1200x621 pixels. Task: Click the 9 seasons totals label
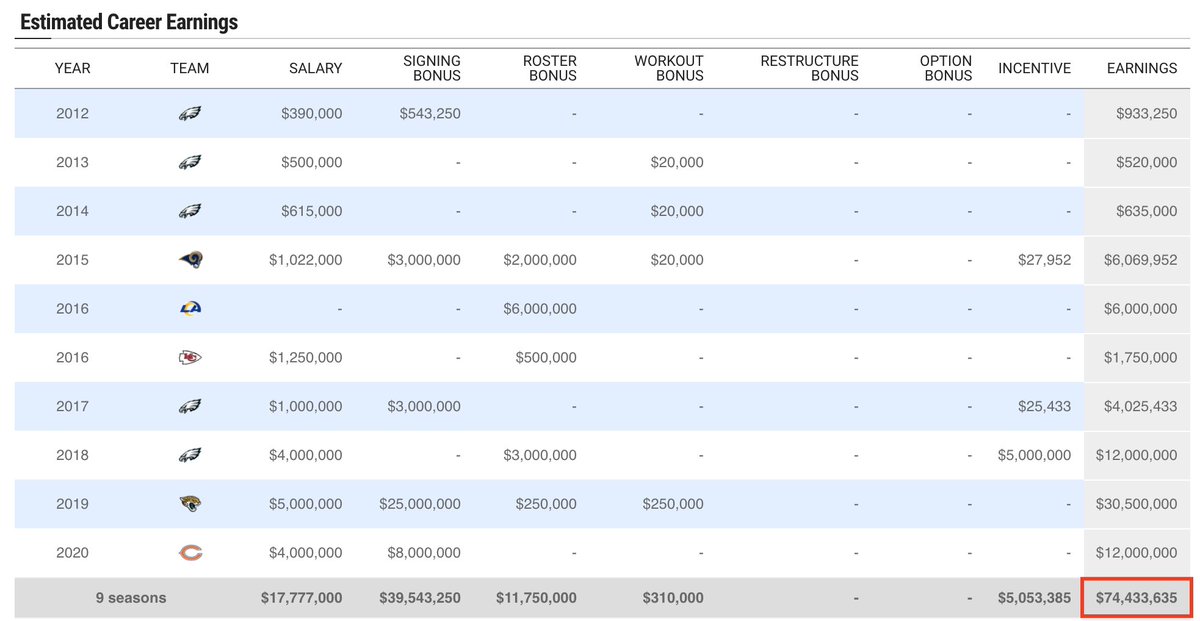pos(131,598)
